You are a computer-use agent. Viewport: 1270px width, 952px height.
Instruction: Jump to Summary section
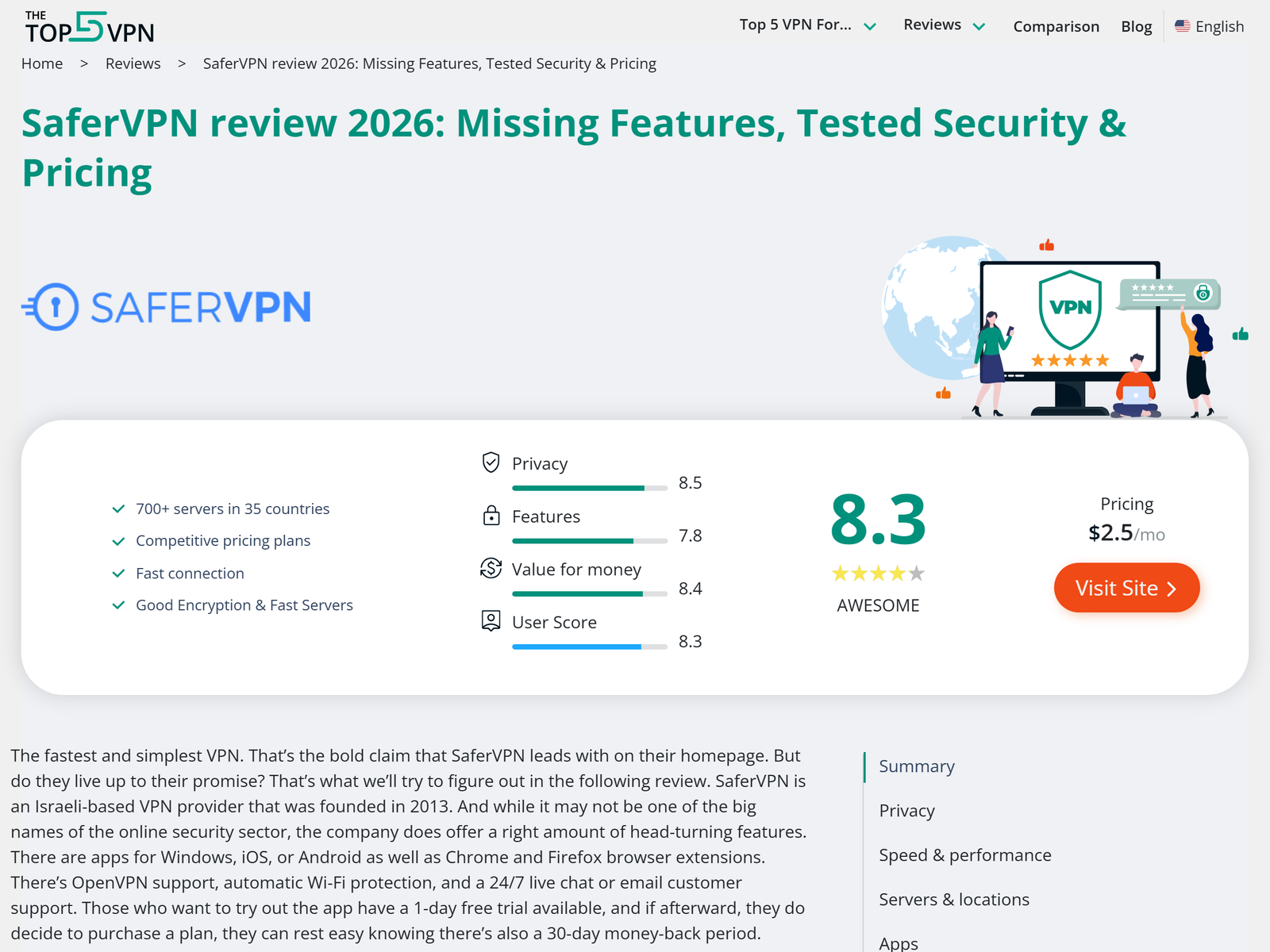pos(917,766)
